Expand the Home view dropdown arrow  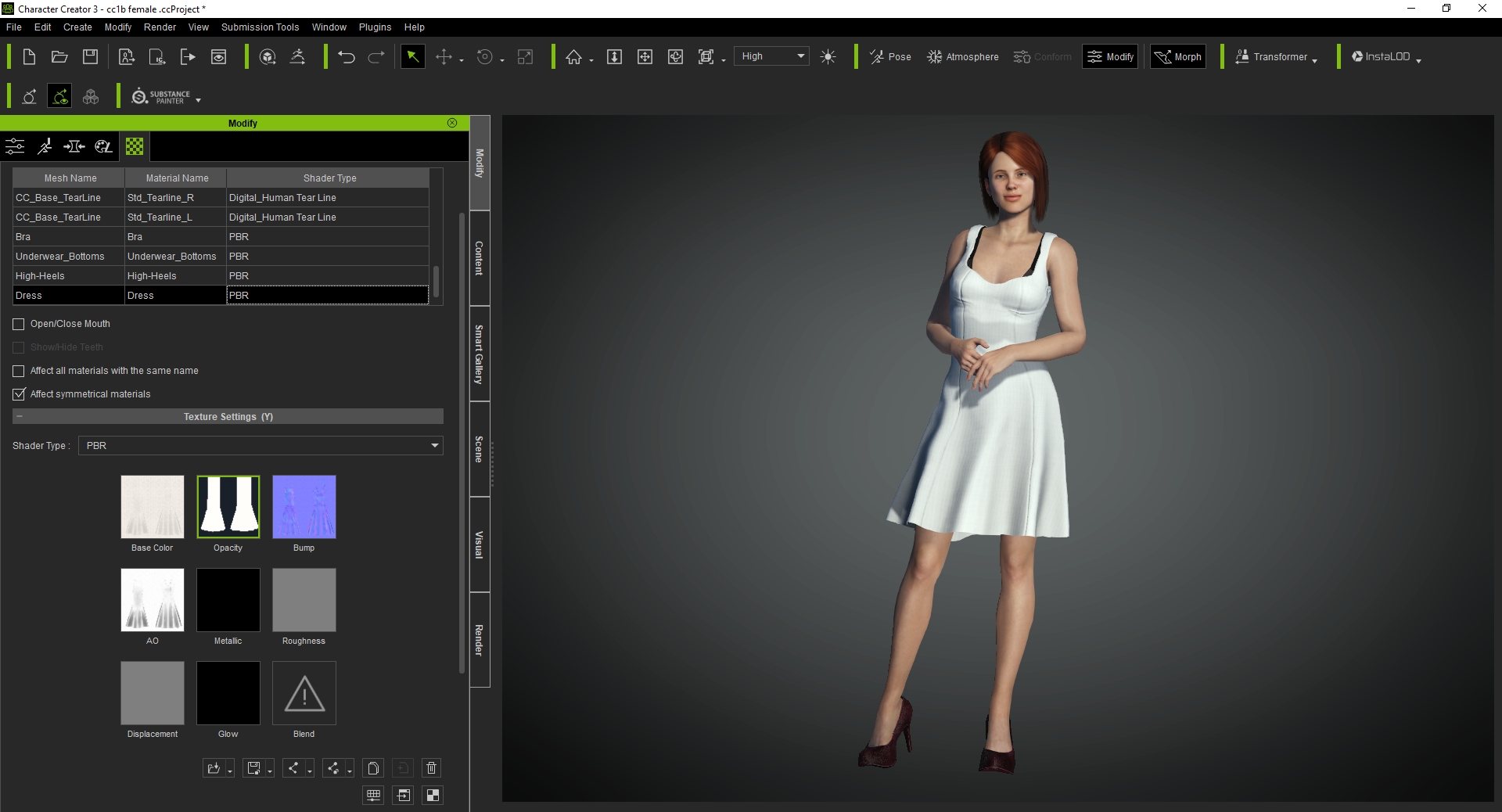(x=591, y=60)
